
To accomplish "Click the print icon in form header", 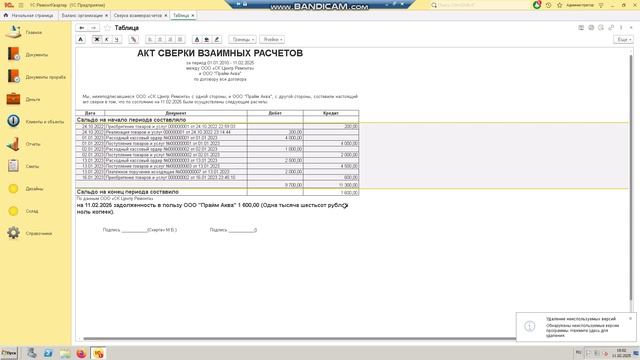I will [591, 28].
